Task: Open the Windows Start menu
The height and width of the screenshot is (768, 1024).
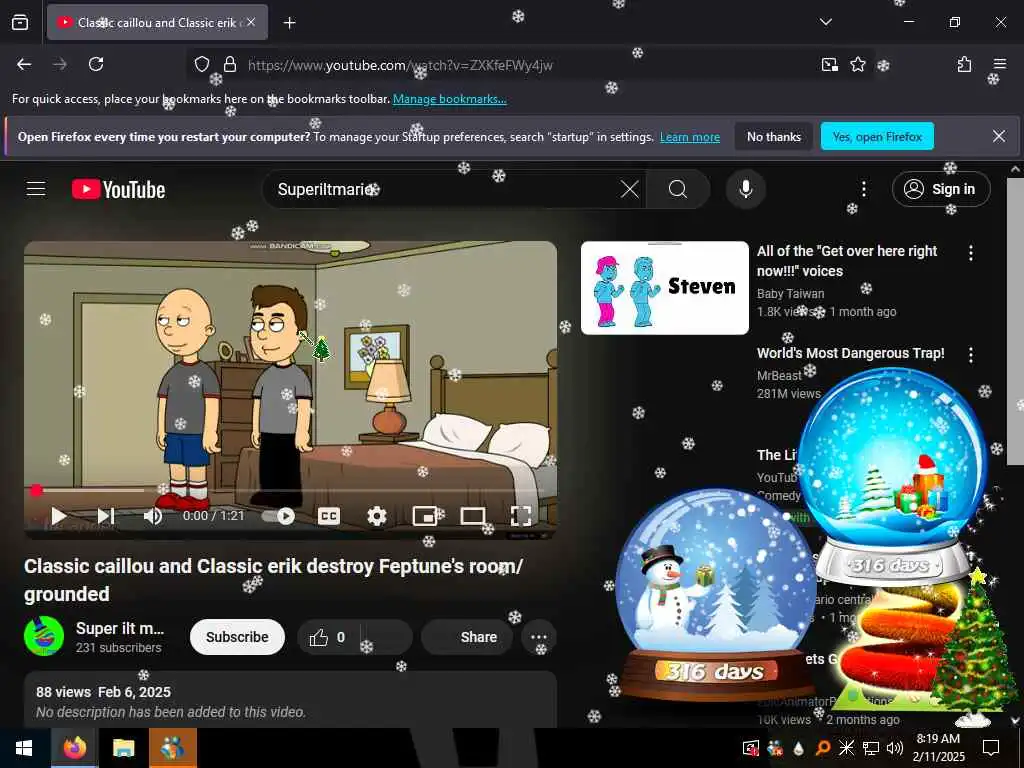Action: [x=24, y=748]
